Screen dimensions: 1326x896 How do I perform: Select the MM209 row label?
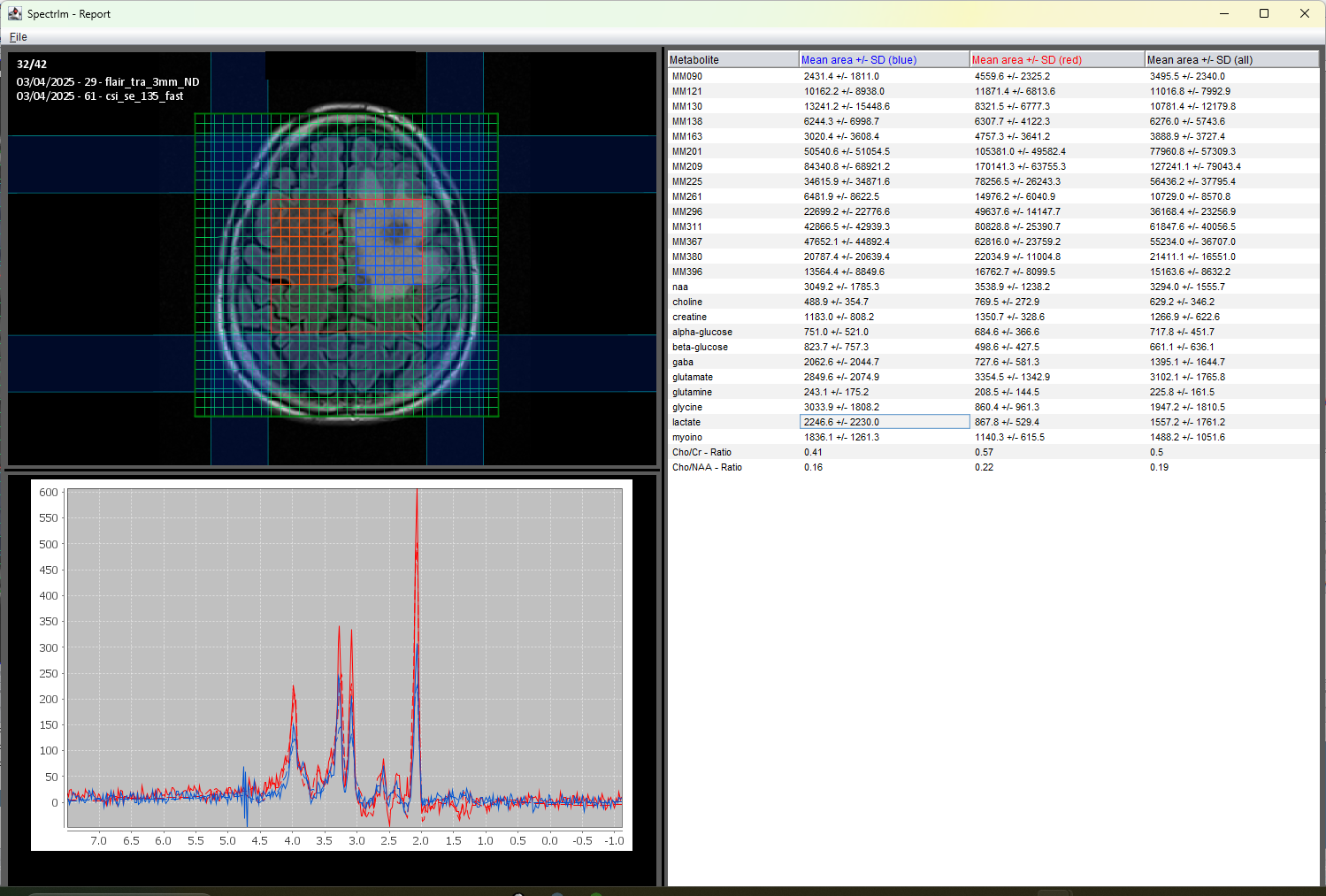[x=686, y=166]
